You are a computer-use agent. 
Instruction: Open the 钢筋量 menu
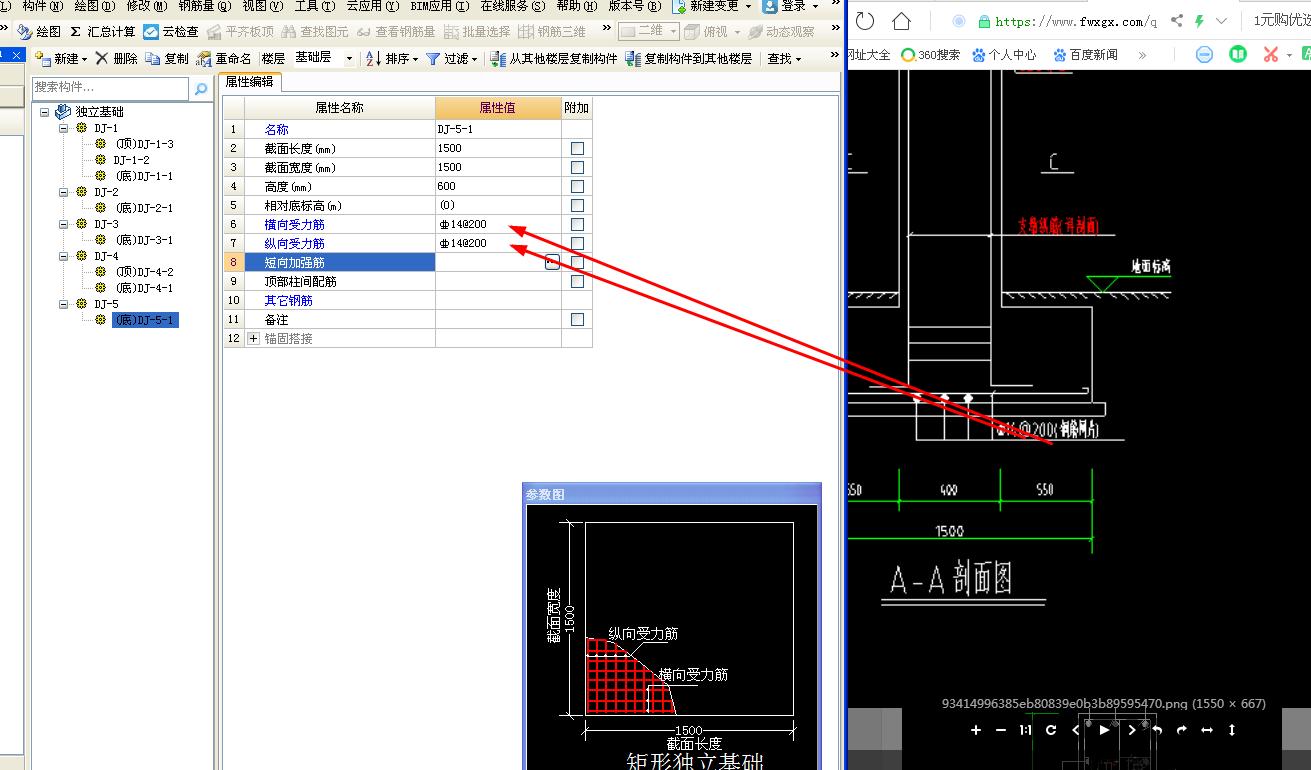[204, 6]
